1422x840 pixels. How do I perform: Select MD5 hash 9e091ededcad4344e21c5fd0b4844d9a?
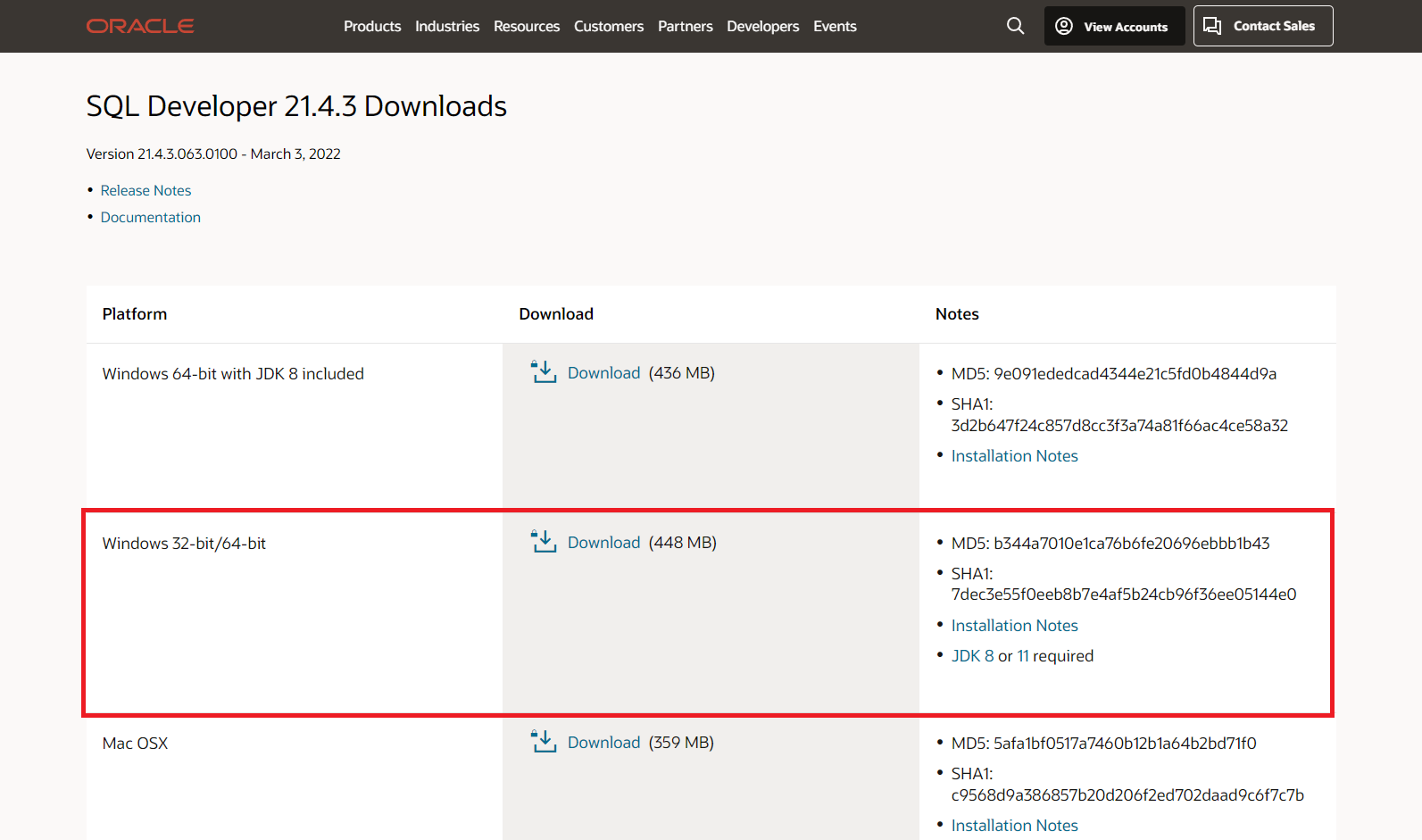(1135, 373)
